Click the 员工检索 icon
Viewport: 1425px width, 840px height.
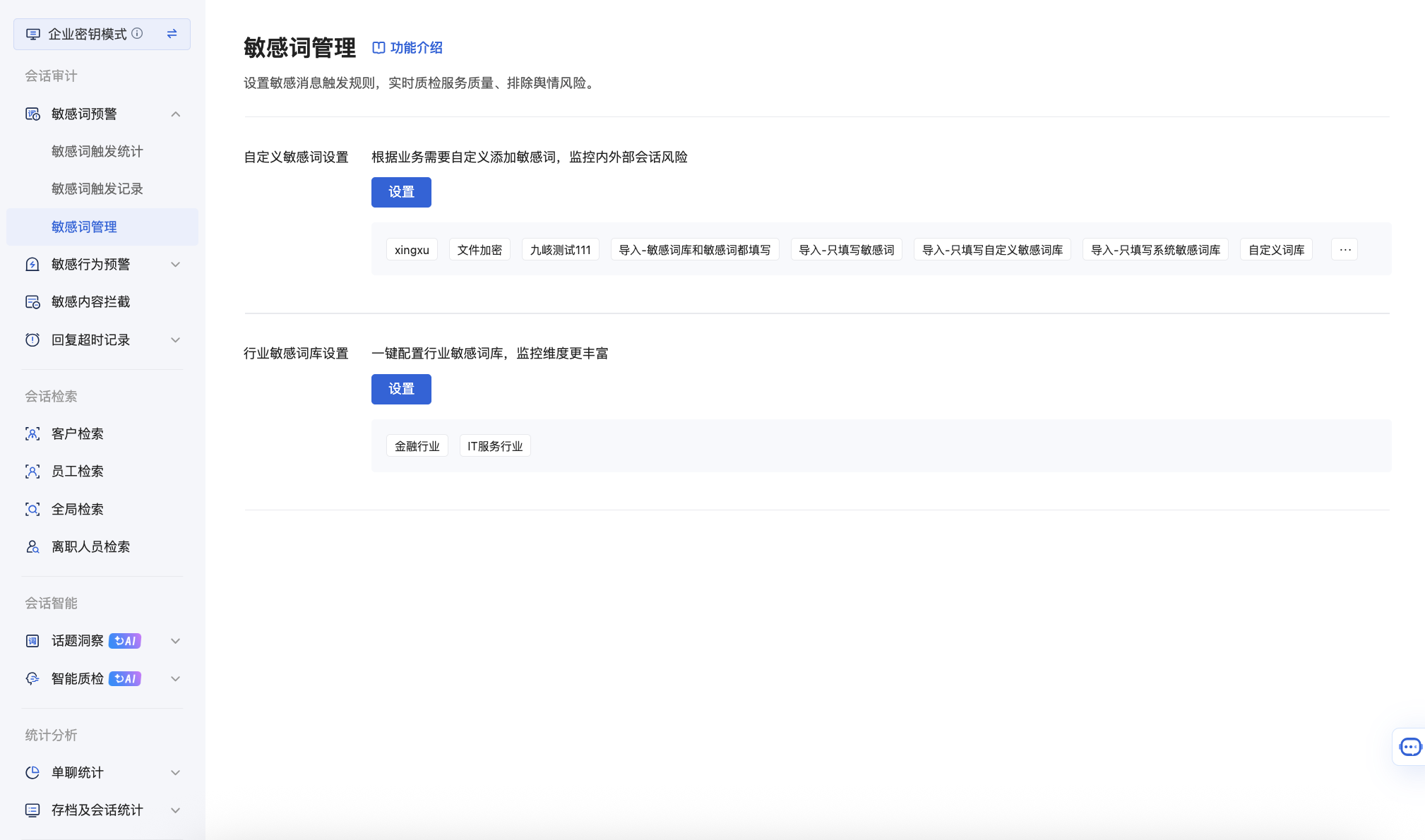pos(32,472)
